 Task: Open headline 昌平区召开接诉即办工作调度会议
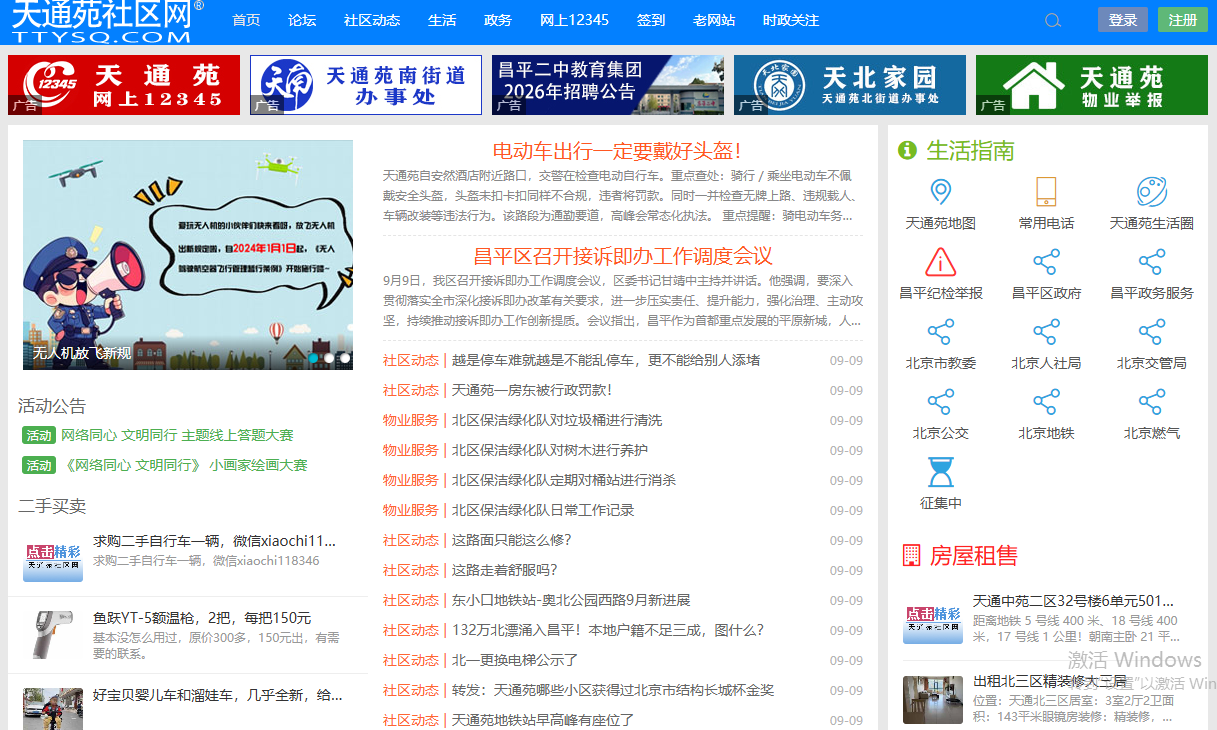pyautogui.click(x=623, y=256)
